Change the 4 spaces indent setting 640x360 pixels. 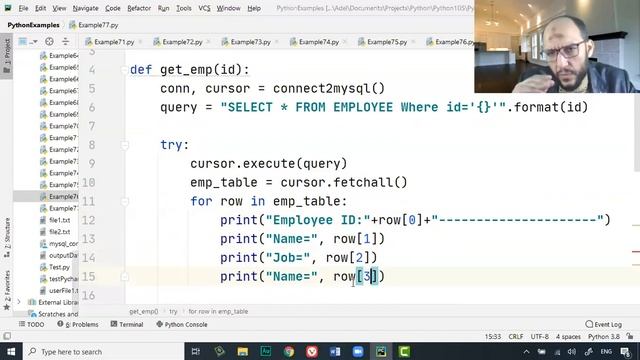[x=568, y=337]
